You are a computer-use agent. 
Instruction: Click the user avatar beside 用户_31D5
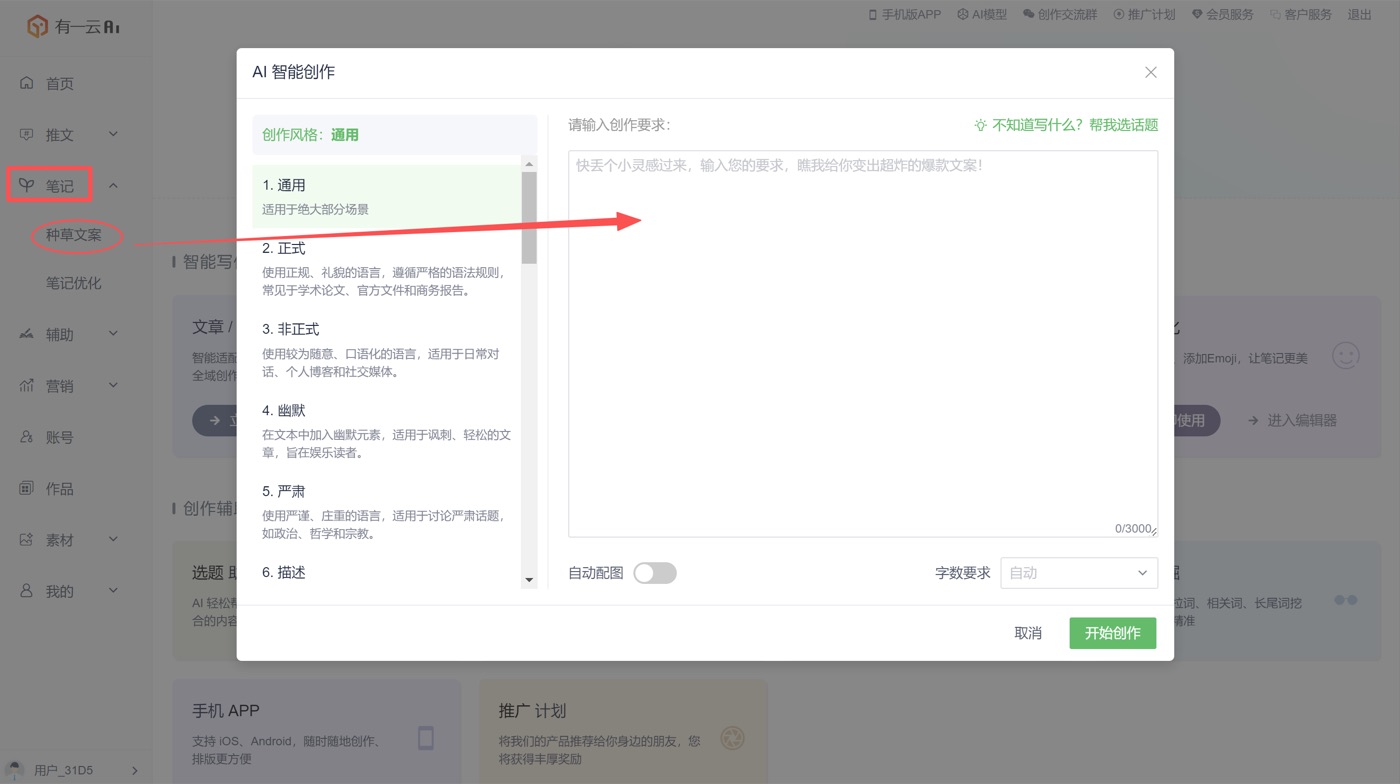tap(15, 770)
